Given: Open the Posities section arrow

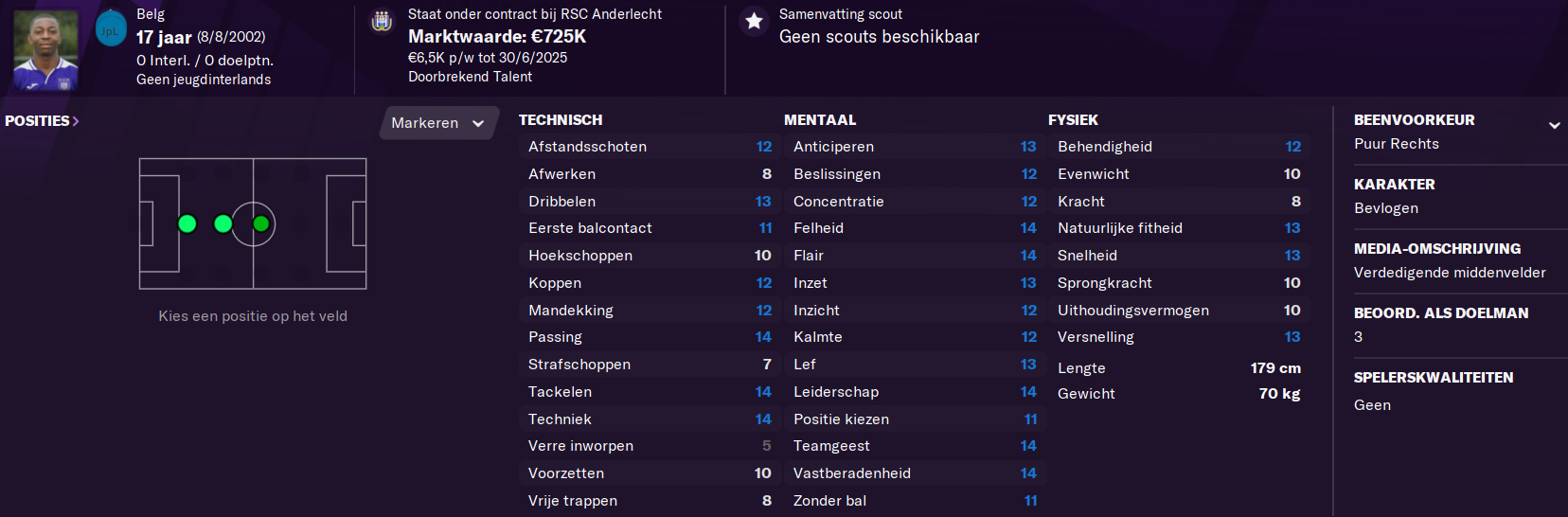Looking at the screenshot, I should (76, 121).
